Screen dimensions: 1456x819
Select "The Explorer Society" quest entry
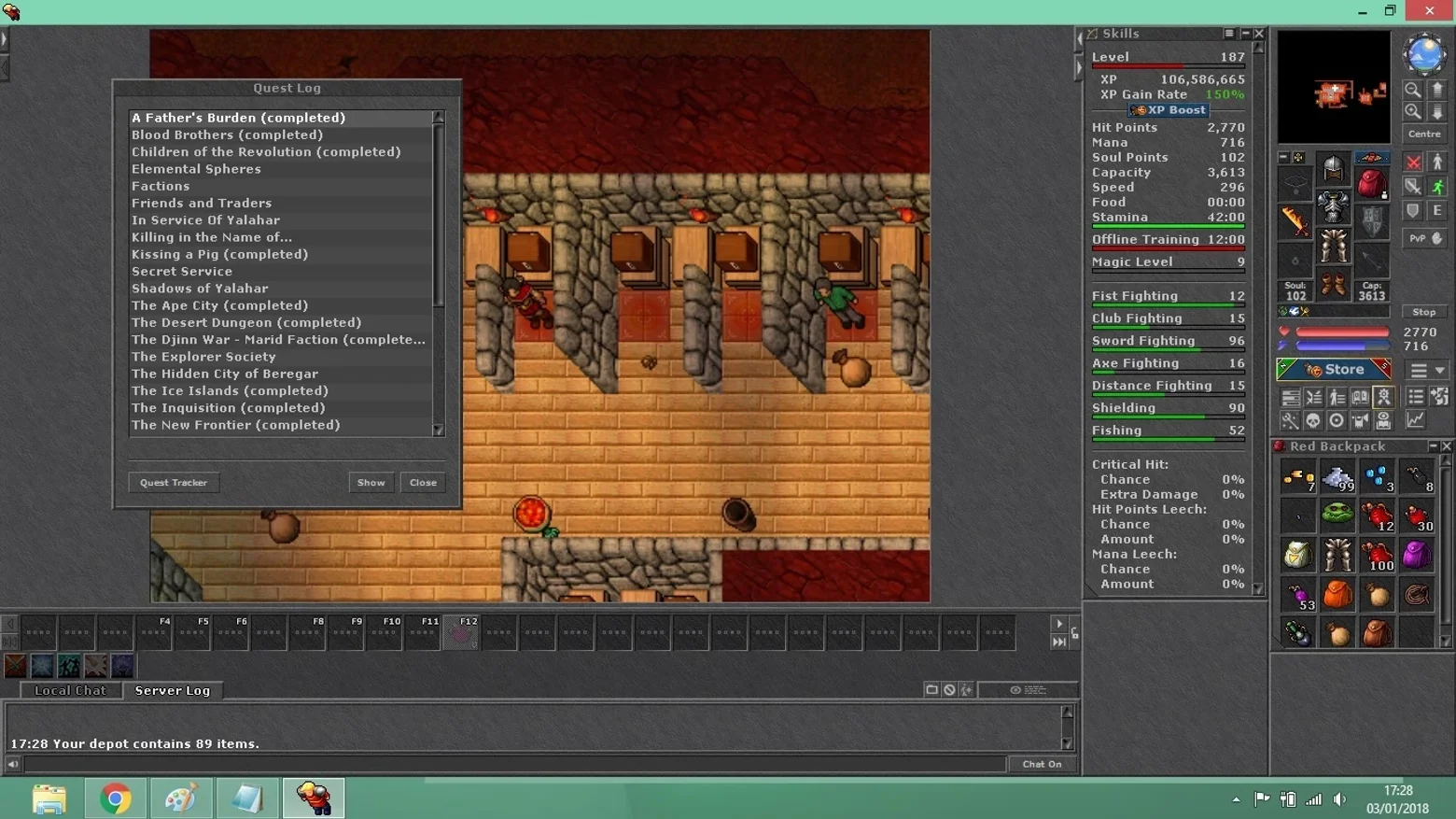click(280, 357)
